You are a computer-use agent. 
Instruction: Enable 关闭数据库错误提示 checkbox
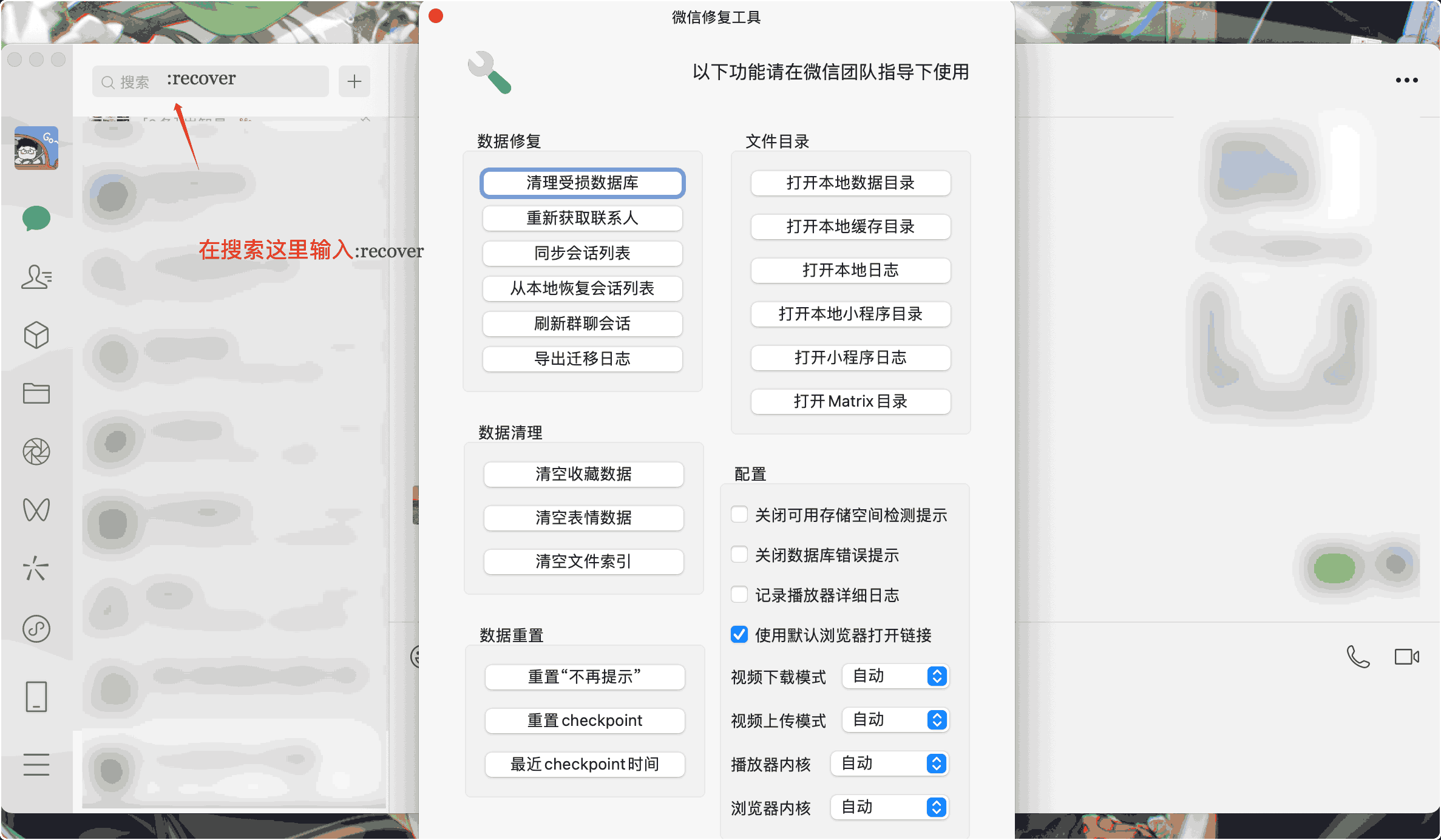pyautogui.click(x=739, y=555)
